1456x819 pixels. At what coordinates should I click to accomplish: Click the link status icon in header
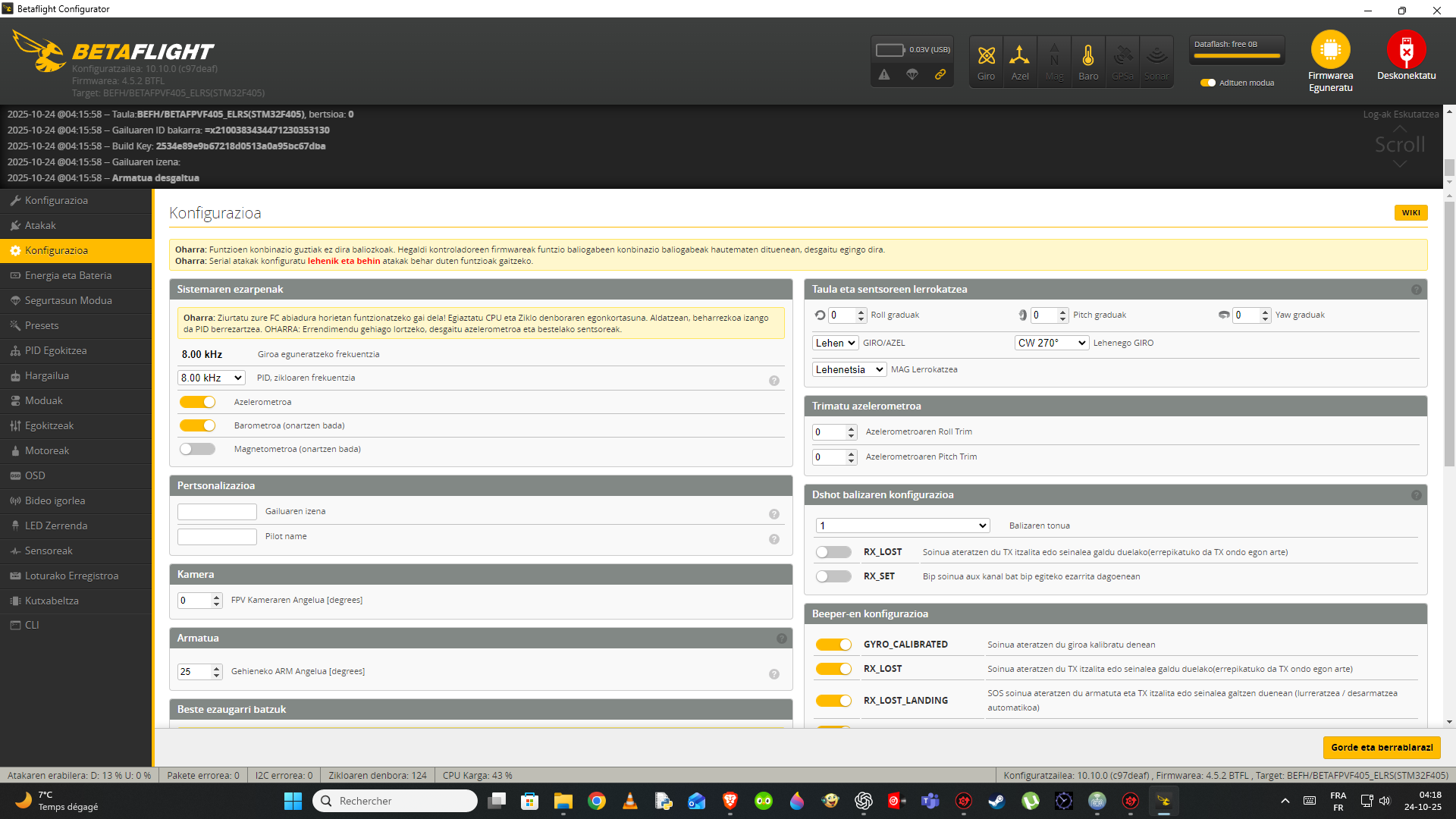(940, 74)
